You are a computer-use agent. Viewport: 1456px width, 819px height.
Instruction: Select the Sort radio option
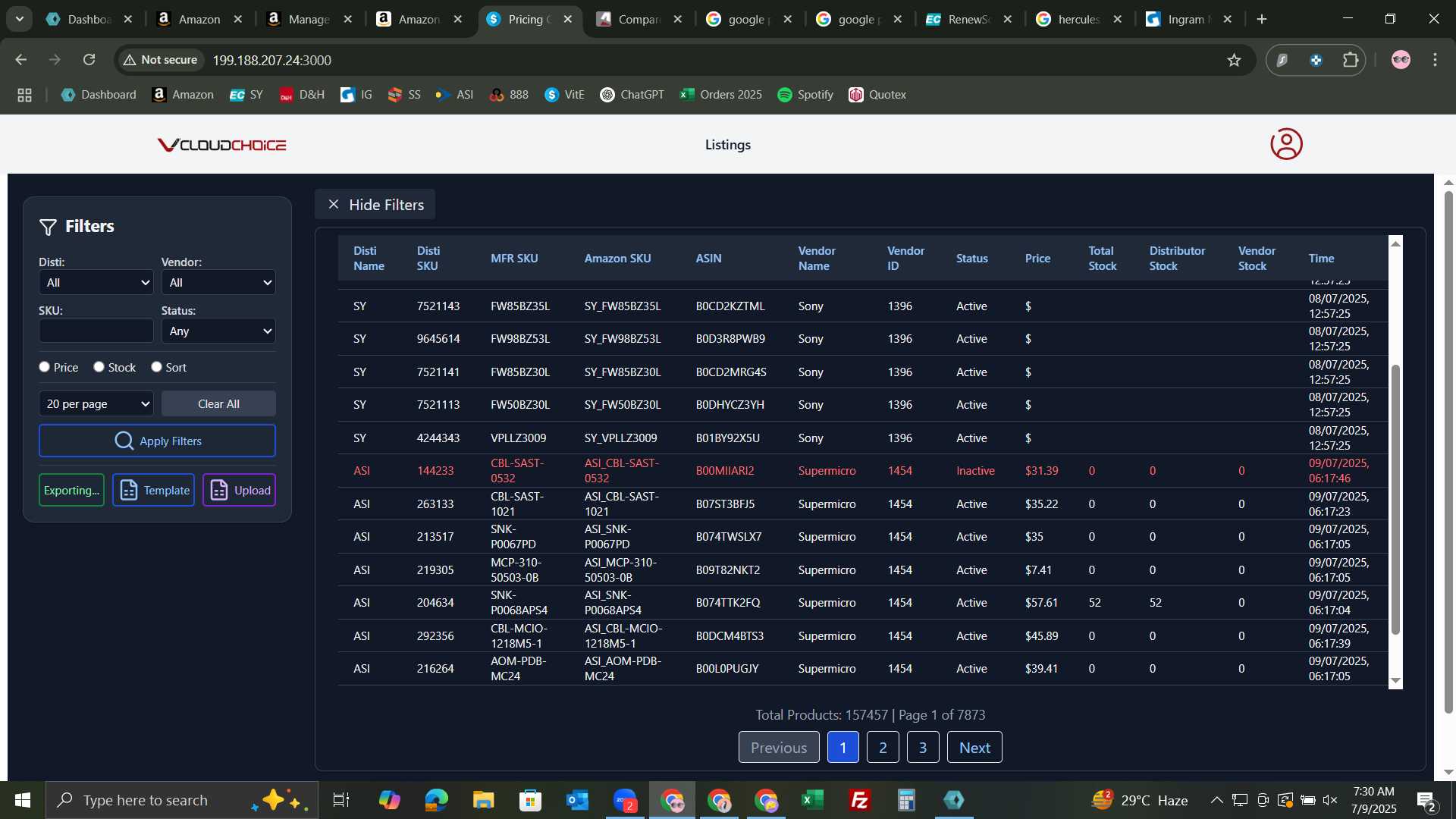tap(156, 367)
